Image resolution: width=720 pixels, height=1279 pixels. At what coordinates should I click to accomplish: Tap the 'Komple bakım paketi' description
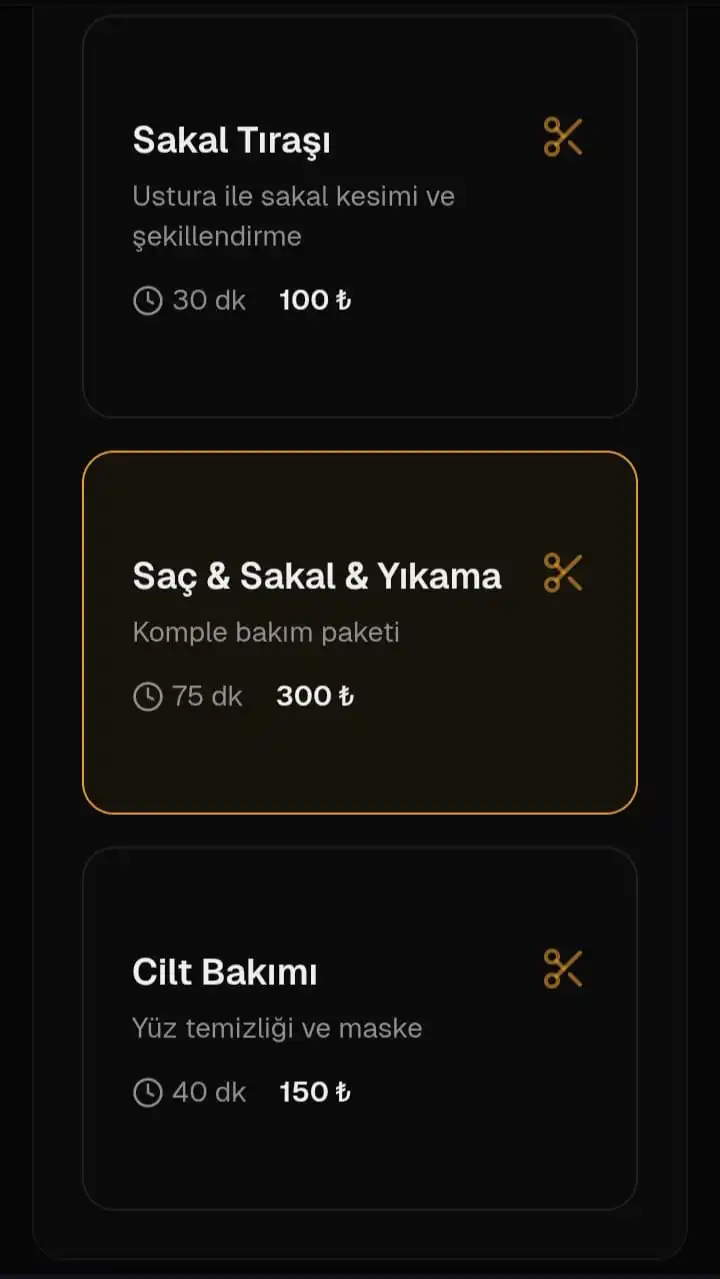point(266,632)
